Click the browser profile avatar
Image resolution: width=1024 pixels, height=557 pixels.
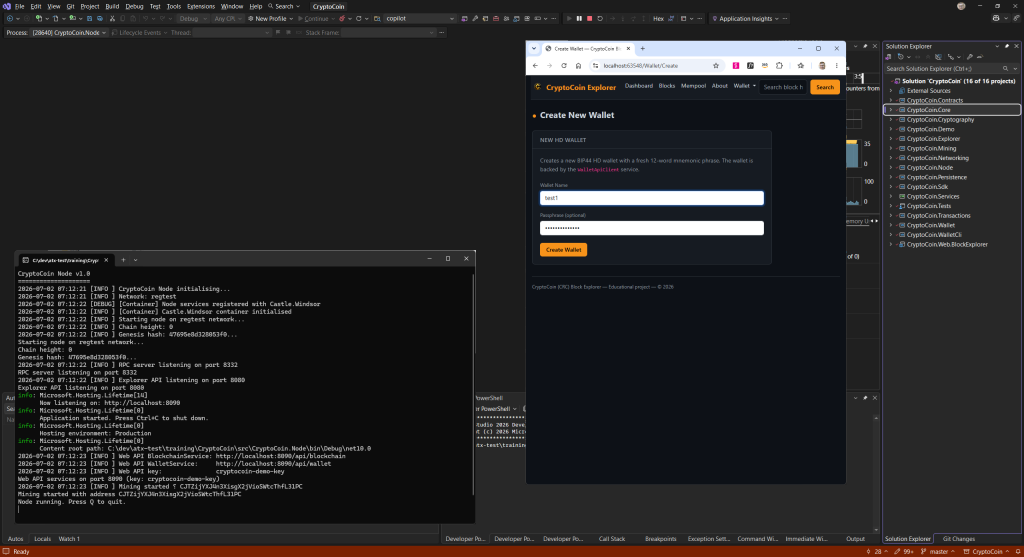pyautogui.click(x=822, y=65)
